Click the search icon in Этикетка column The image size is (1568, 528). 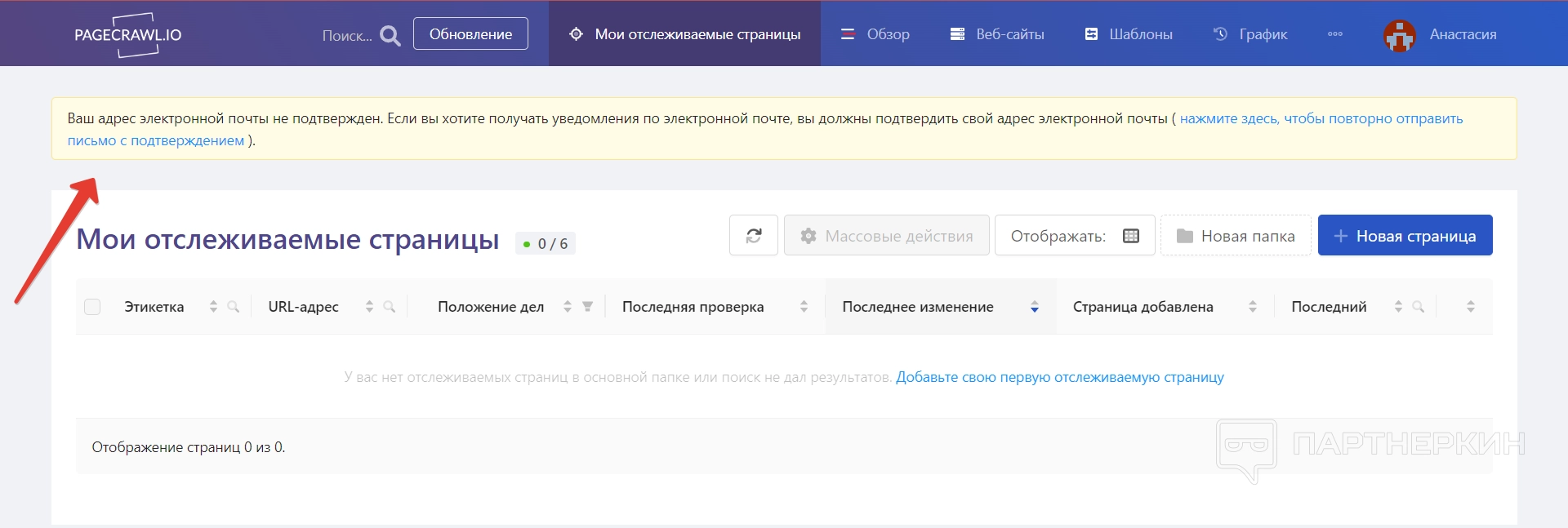pos(233,307)
